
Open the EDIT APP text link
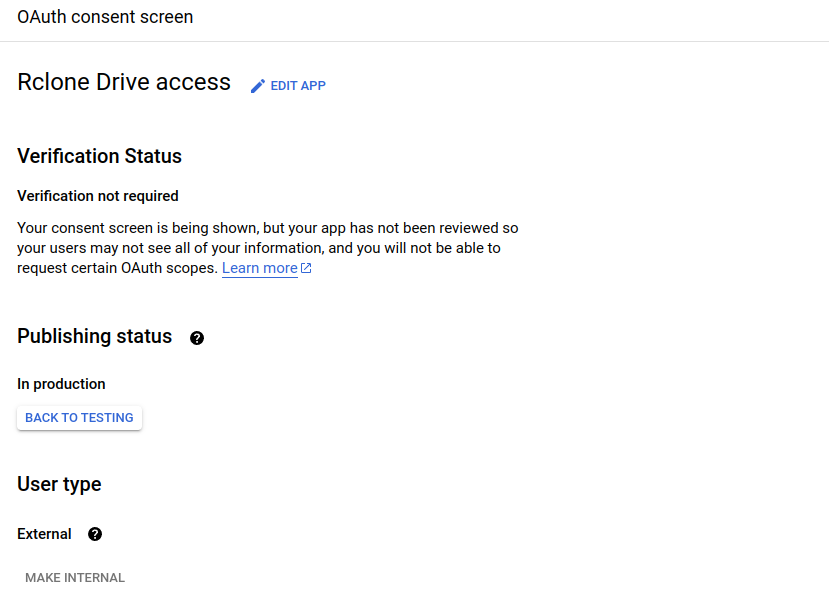[x=298, y=86]
